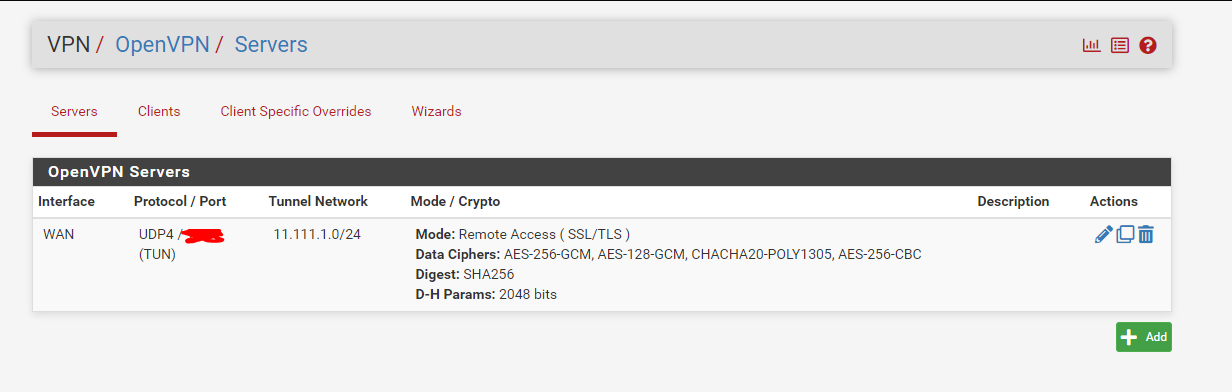Follow the Servers breadcrumb link
This screenshot has width=1232, height=392.
click(271, 44)
